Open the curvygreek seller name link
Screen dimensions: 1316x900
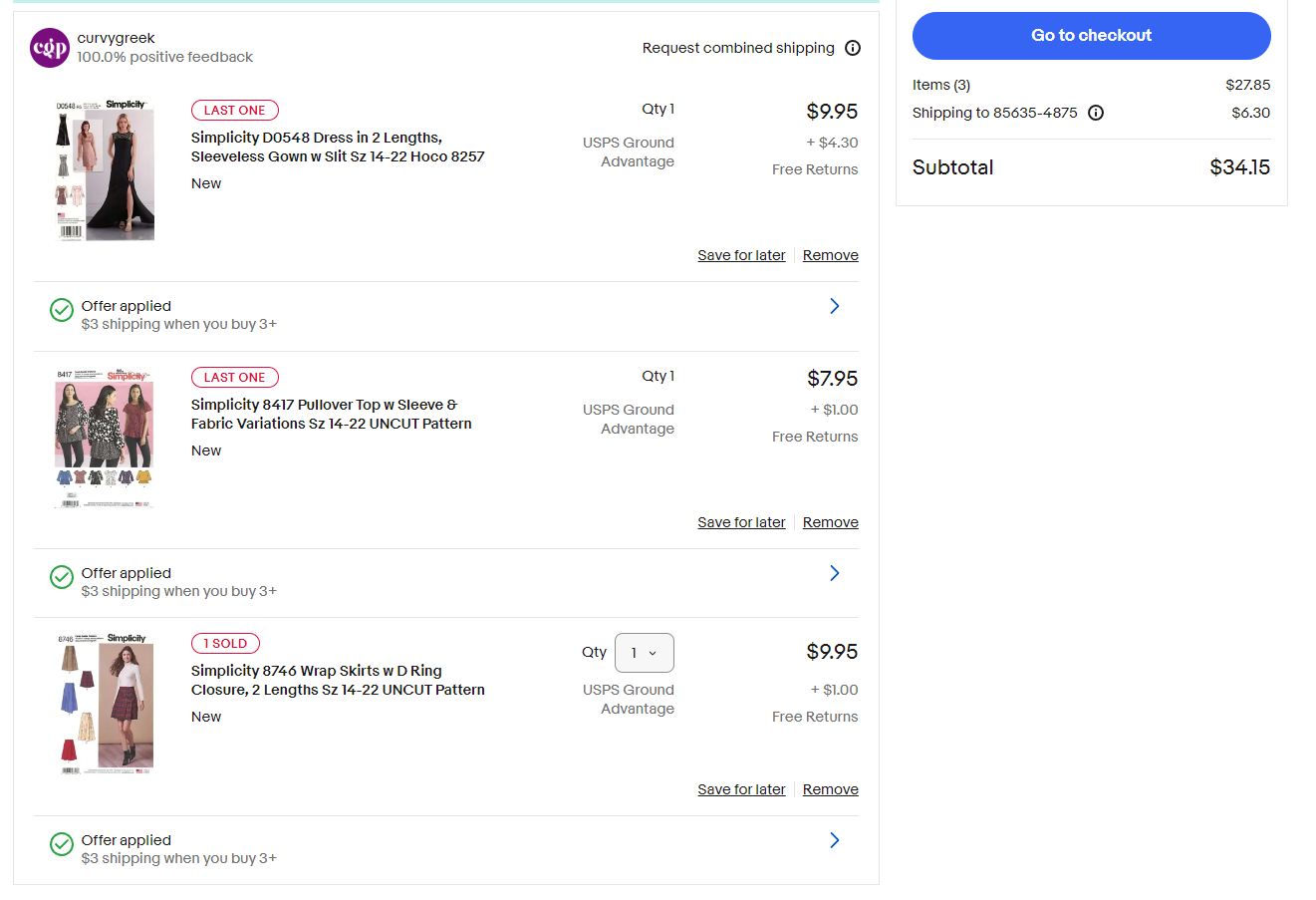coord(116,38)
